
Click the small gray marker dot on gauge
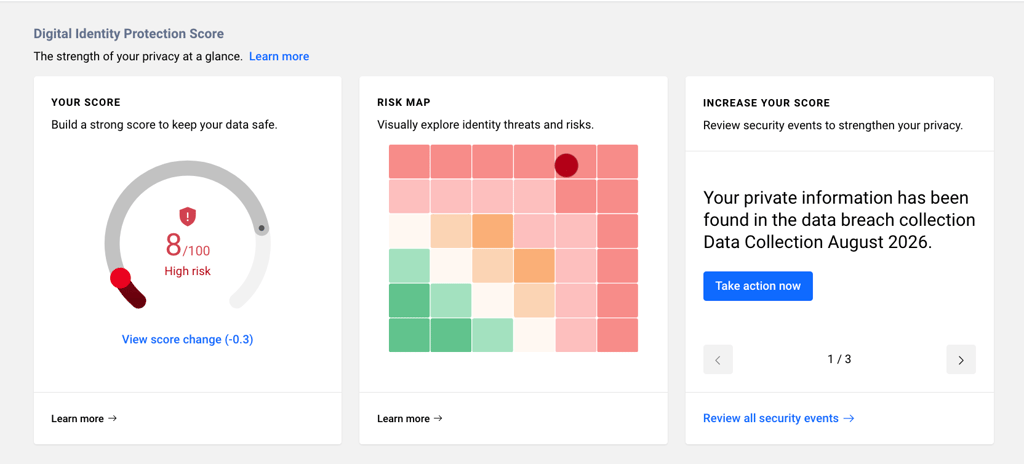click(x=261, y=228)
